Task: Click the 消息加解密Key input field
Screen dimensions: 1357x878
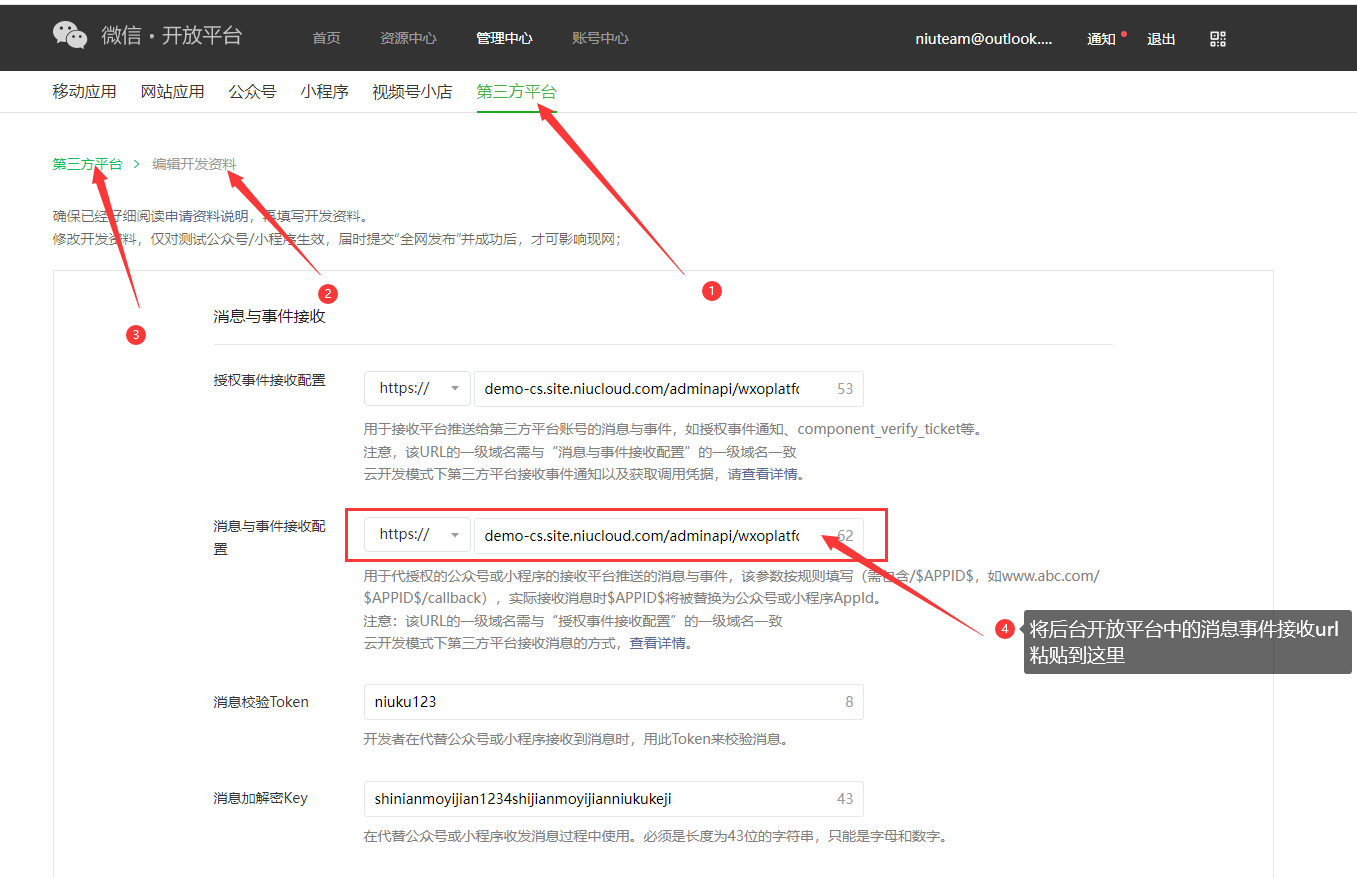Action: coord(600,799)
